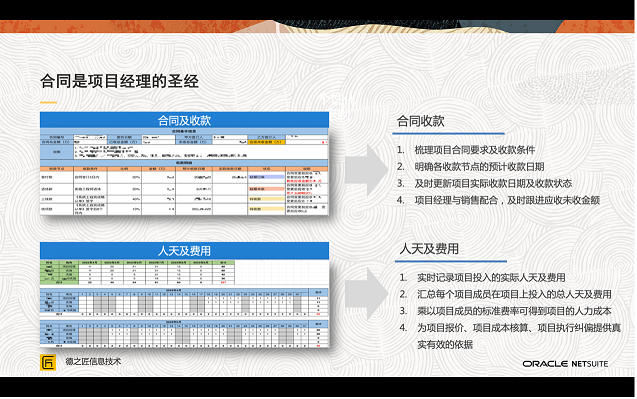Select list item 梳理项目合同要求及收款条件
This screenshot has width=637, height=399.
[474, 150]
